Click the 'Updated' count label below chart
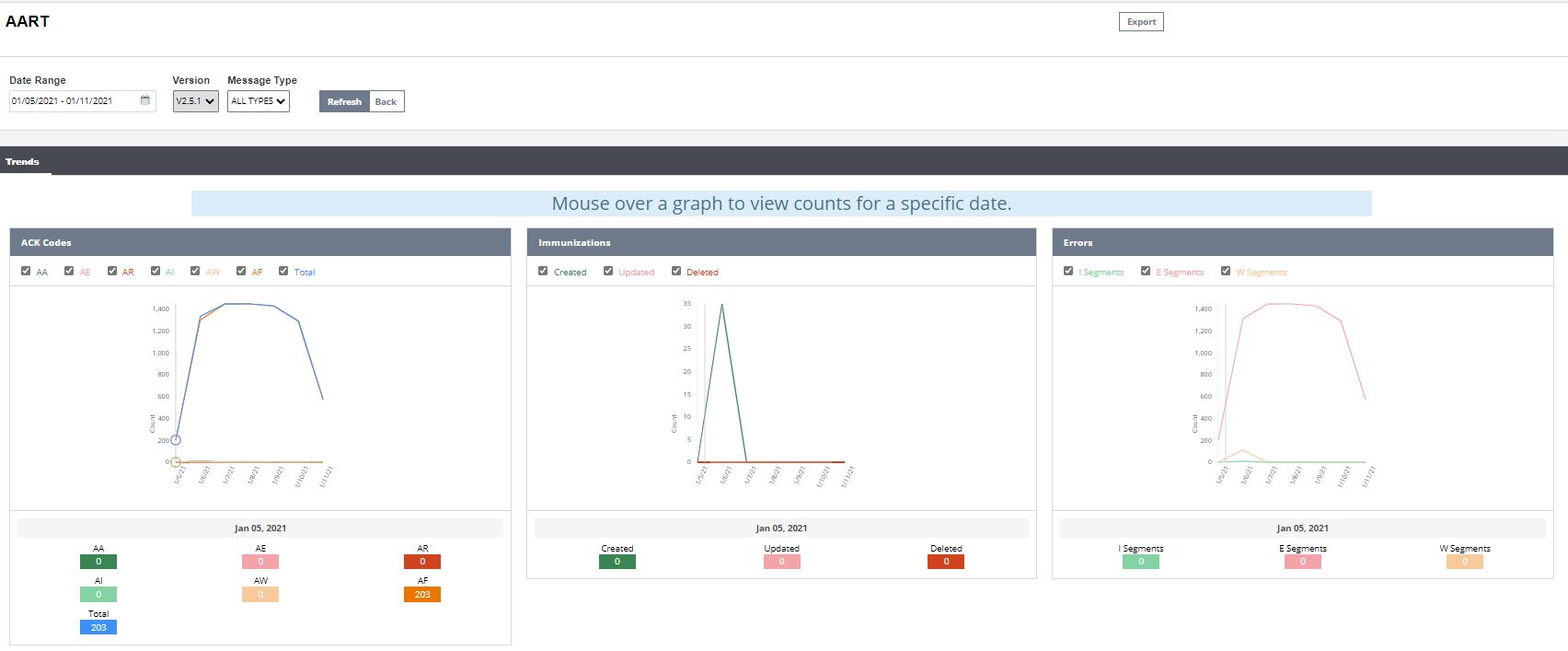This screenshot has width=1568, height=651. point(781,549)
